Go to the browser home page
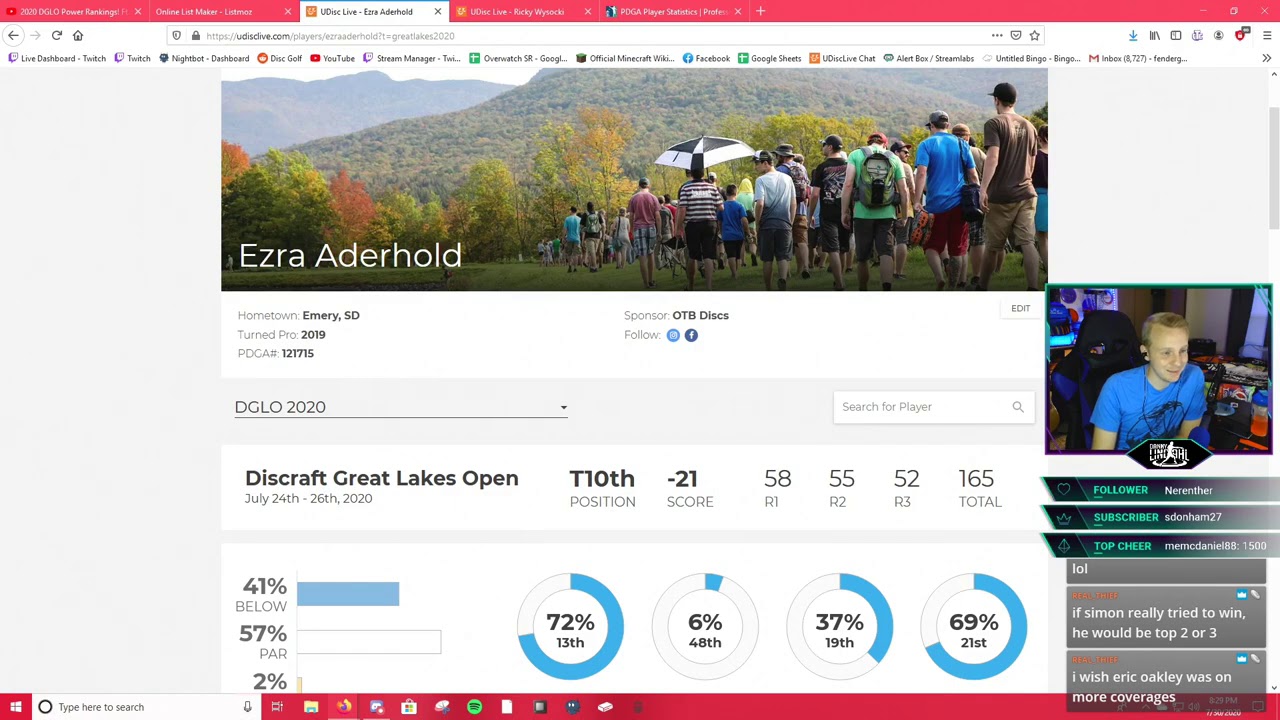 coord(78,36)
